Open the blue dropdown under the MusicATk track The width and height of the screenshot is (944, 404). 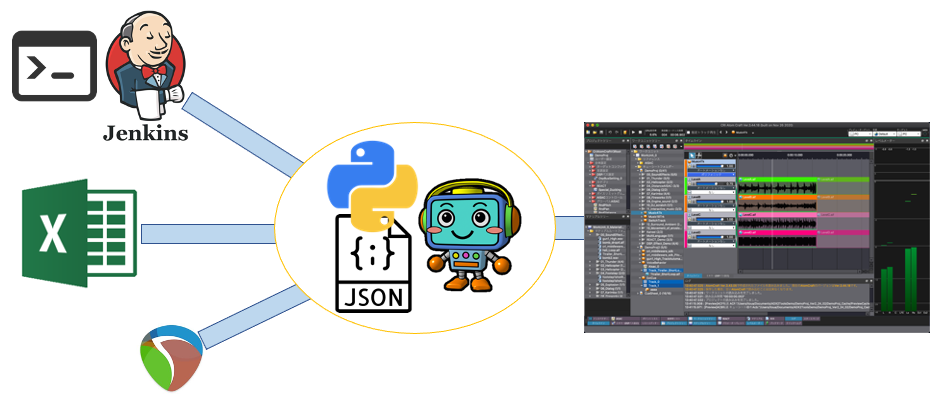[712, 175]
